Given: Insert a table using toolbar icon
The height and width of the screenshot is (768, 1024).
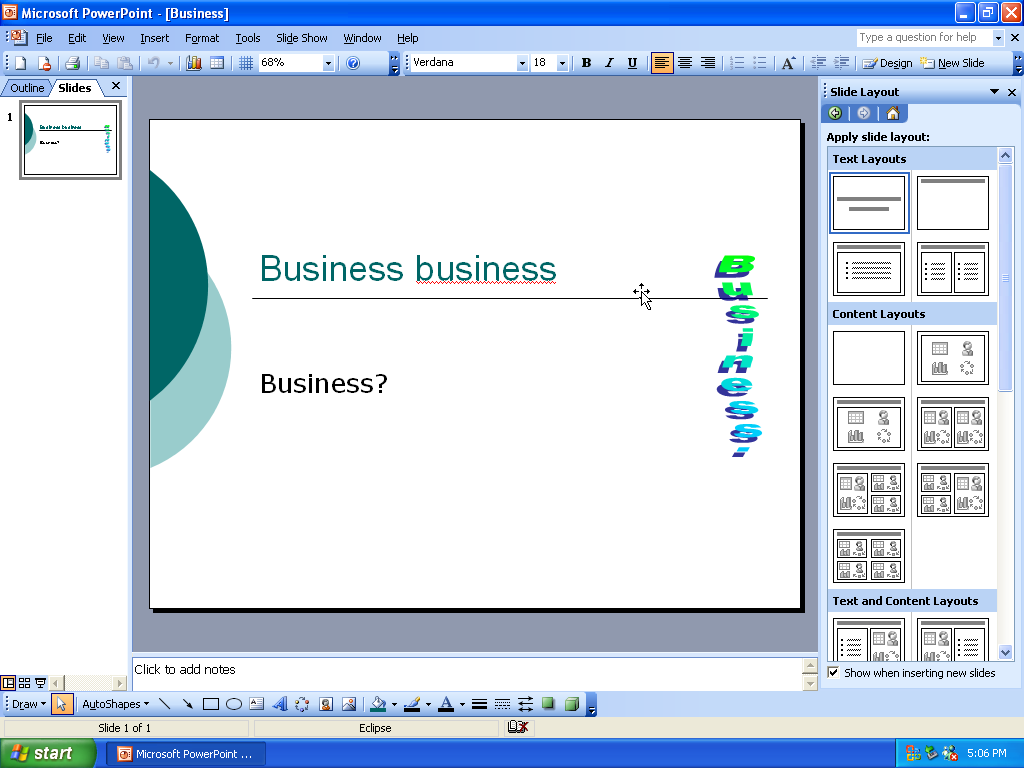Looking at the screenshot, I should (217, 63).
